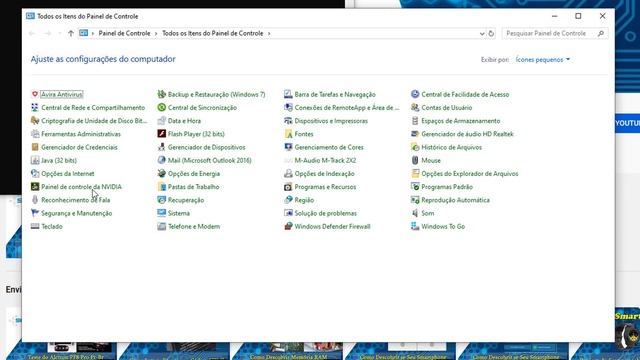
Task: Open the Segurança e Manutenção flag icon
Action: [35, 213]
